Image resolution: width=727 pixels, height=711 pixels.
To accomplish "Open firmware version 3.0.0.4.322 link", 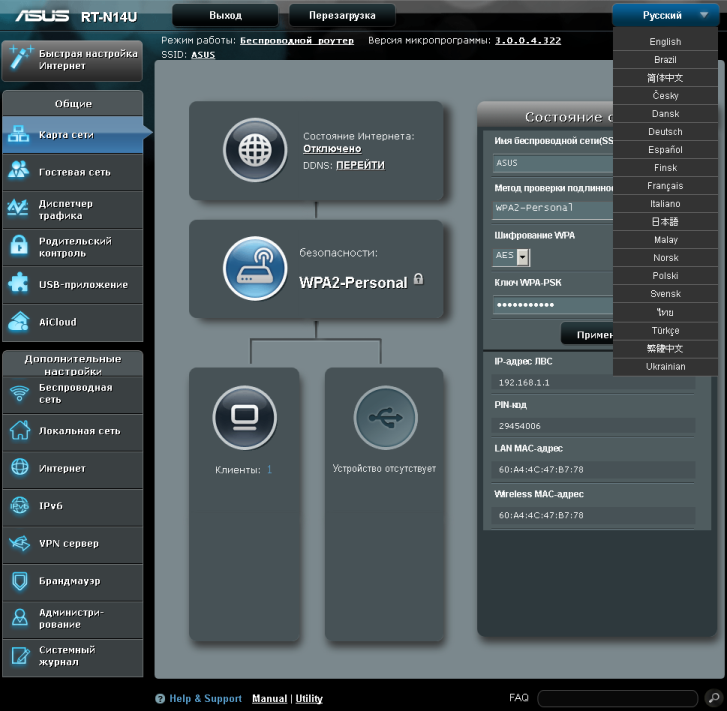I will 528,41.
